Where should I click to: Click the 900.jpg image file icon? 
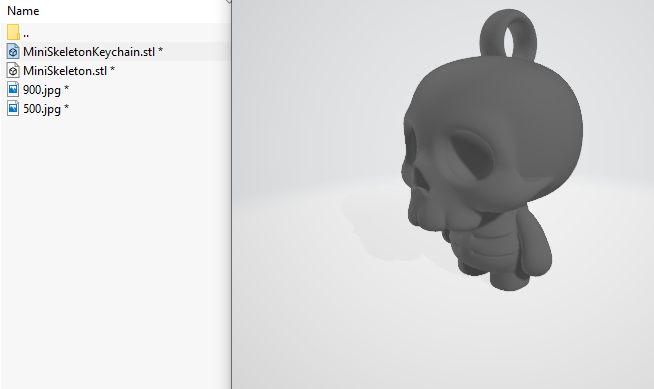13,90
